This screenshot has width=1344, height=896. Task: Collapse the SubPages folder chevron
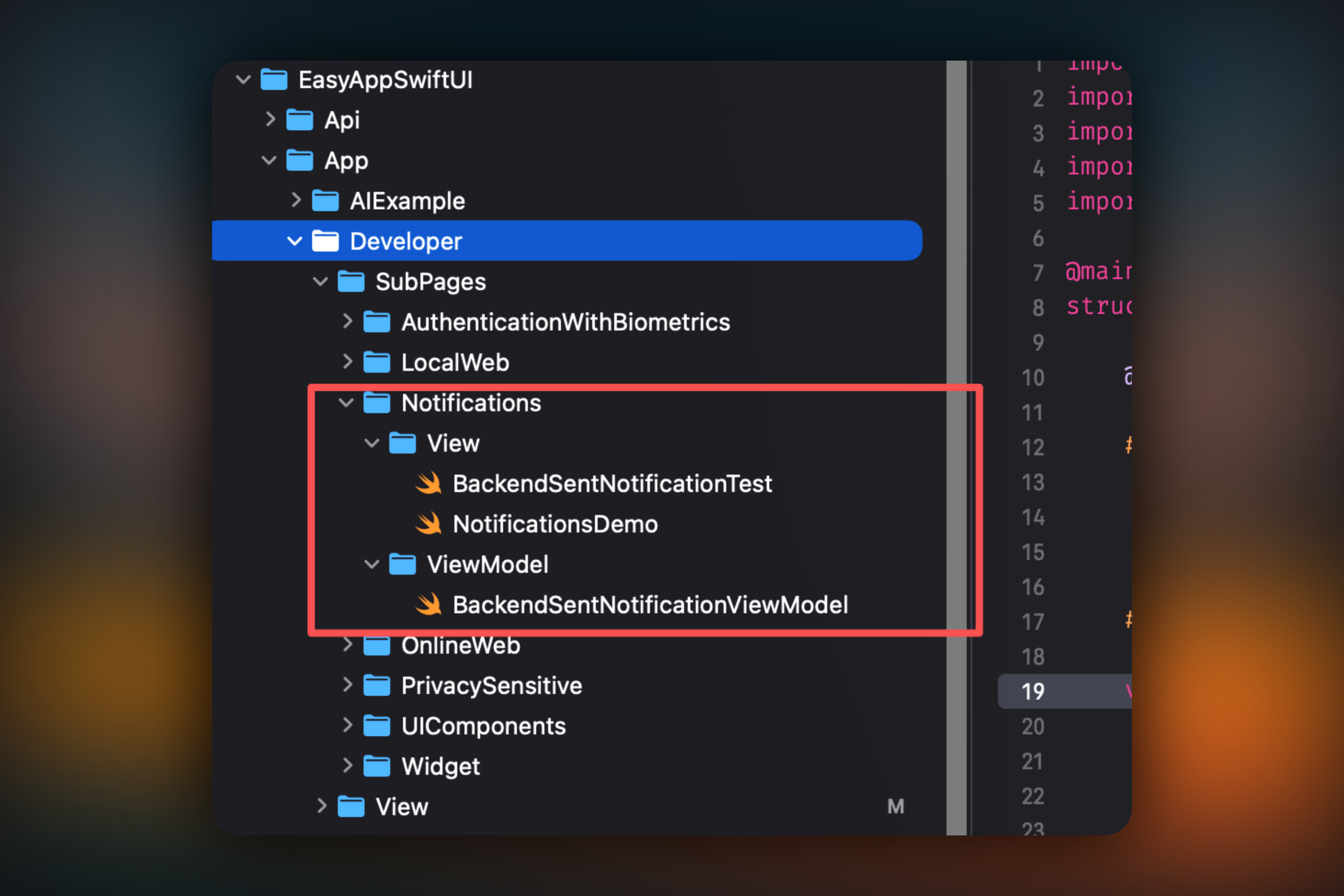click(x=320, y=282)
